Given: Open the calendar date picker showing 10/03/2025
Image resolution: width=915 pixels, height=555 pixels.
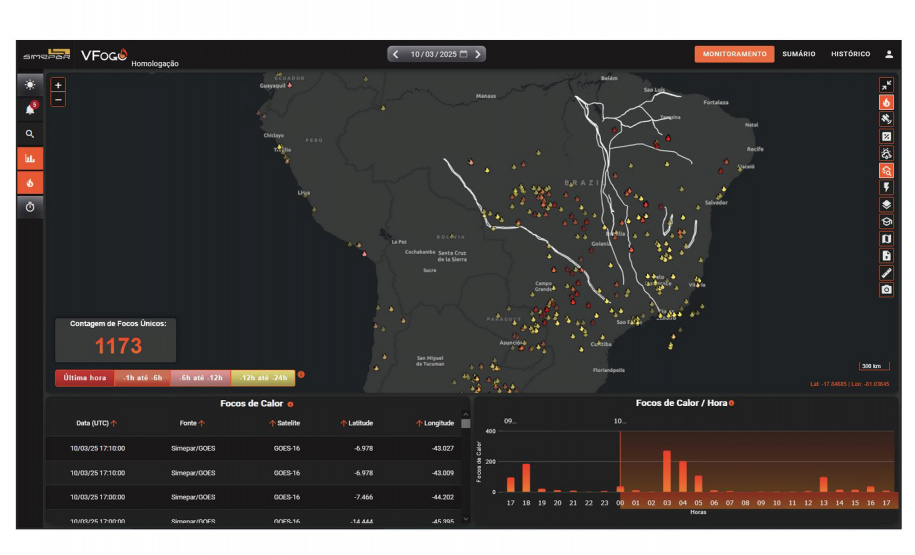Looking at the screenshot, I should 464,54.
